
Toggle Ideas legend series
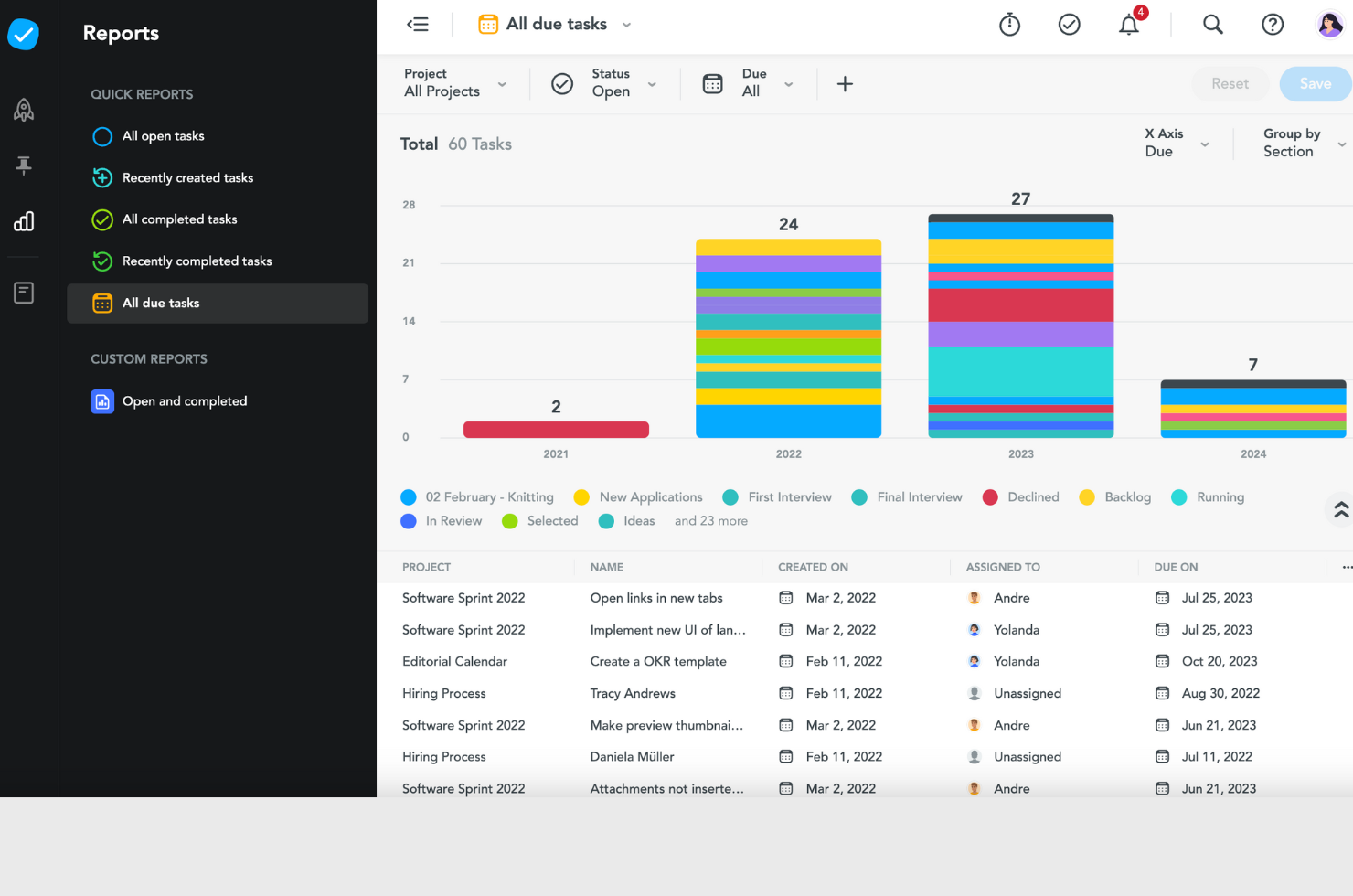(x=626, y=521)
